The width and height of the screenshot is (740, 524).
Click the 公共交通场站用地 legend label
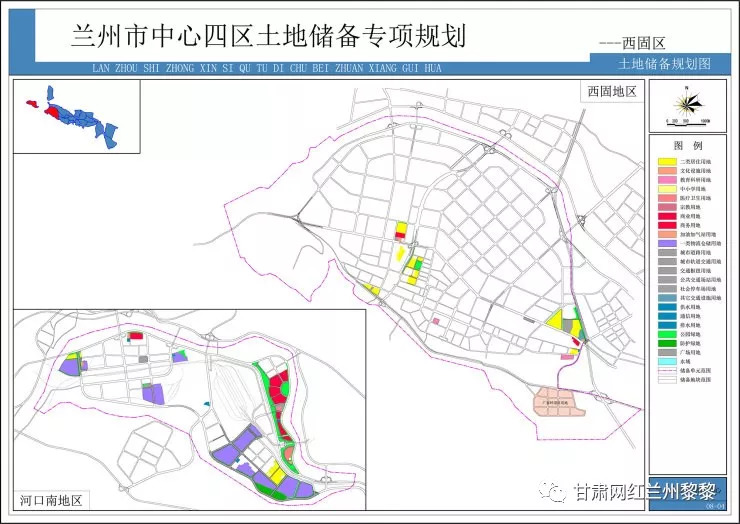[700, 280]
